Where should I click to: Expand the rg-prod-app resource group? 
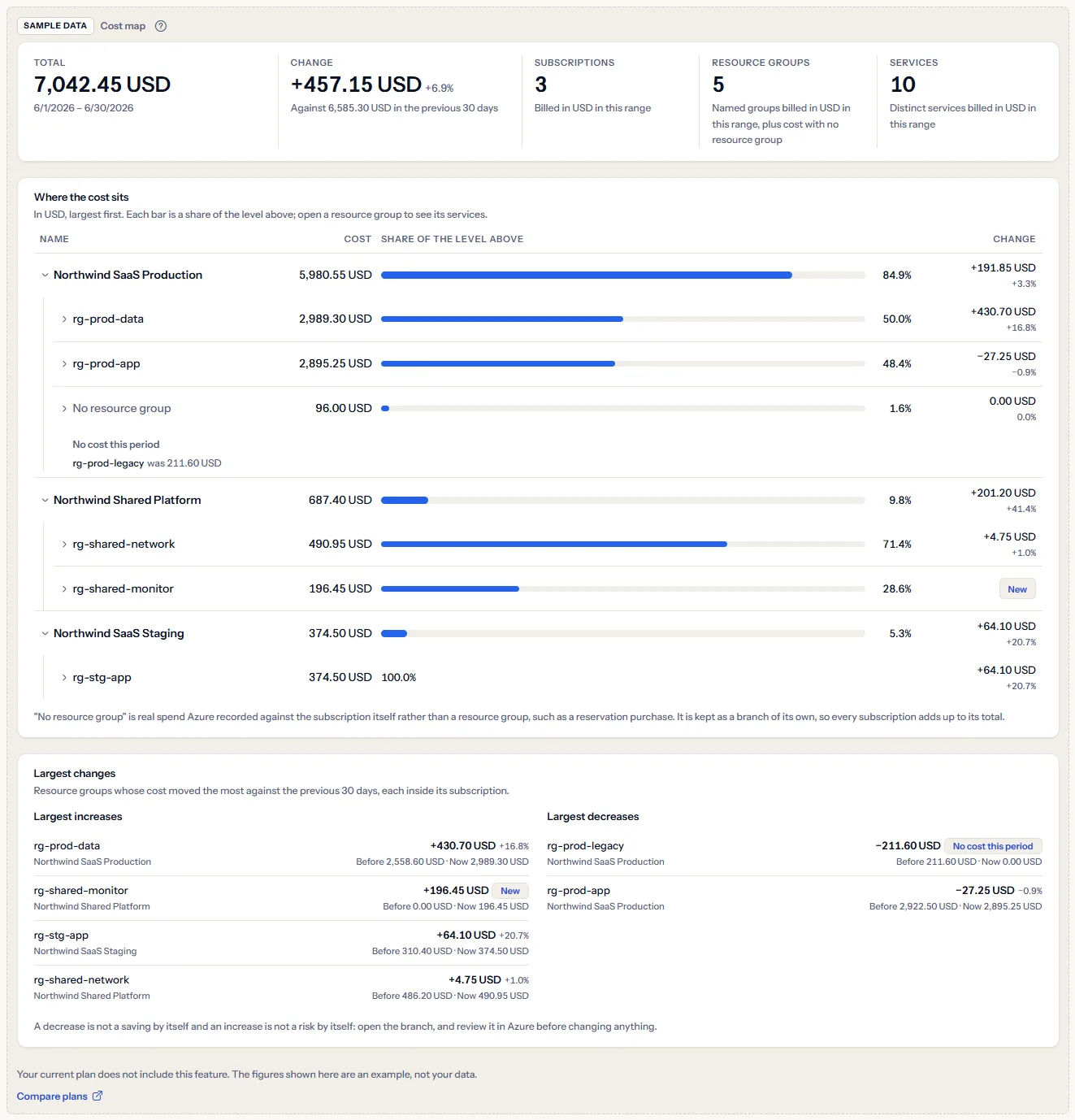pyautogui.click(x=64, y=364)
